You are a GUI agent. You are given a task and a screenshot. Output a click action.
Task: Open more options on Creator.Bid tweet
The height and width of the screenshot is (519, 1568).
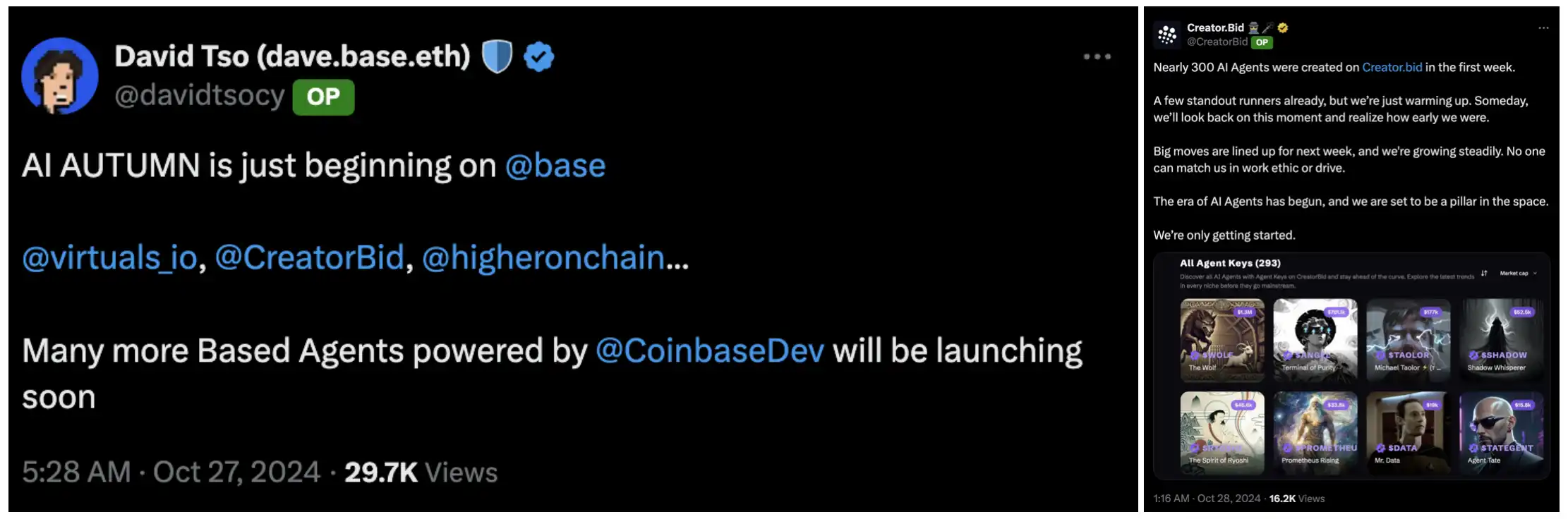(x=1543, y=28)
